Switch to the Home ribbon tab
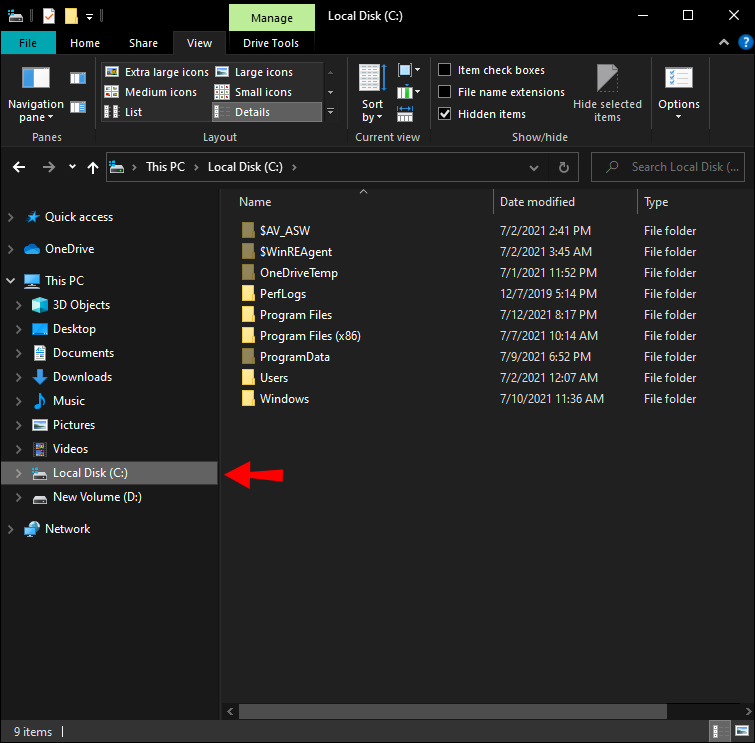Image resolution: width=755 pixels, height=743 pixels. (x=85, y=43)
